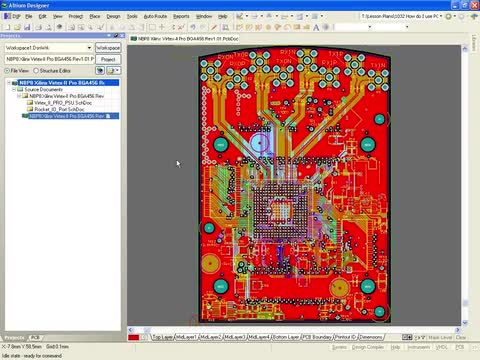Click the selection rectangle tool icon
This screenshot has width=480, height=360.
(152, 27)
